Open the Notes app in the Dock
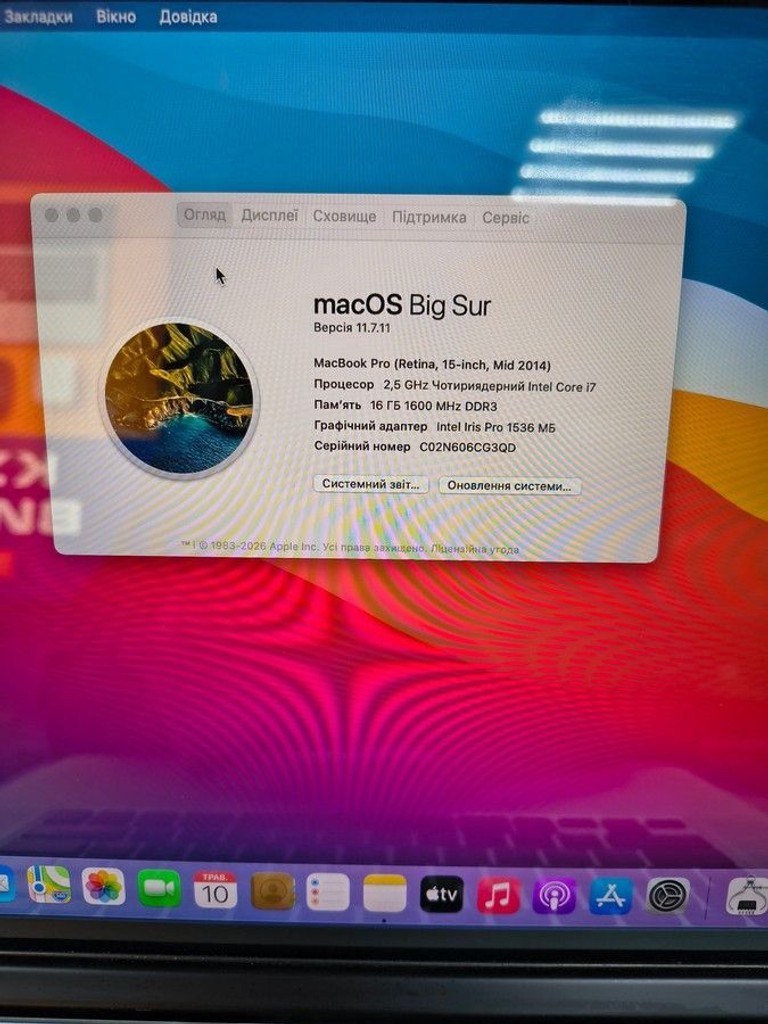This screenshot has width=768, height=1024. pyautogui.click(x=385, y=893)
